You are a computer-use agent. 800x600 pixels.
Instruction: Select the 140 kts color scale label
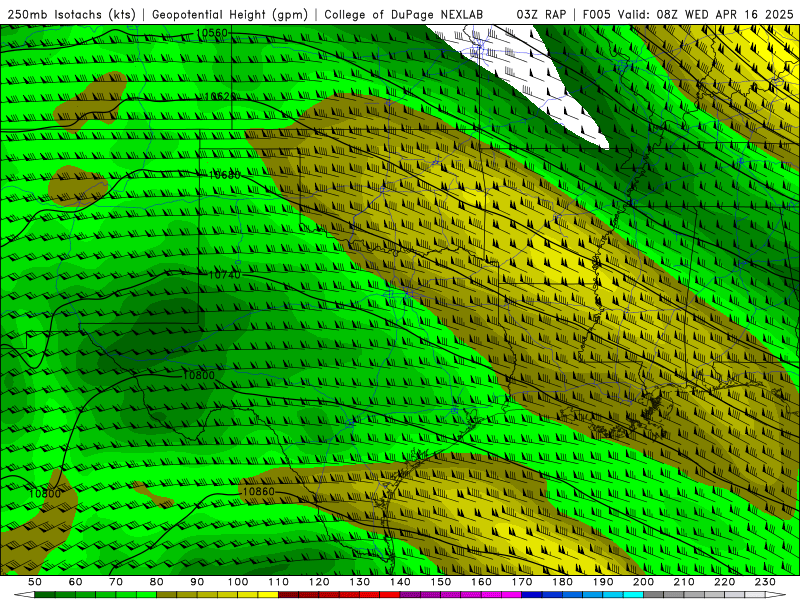coord(401,582)
